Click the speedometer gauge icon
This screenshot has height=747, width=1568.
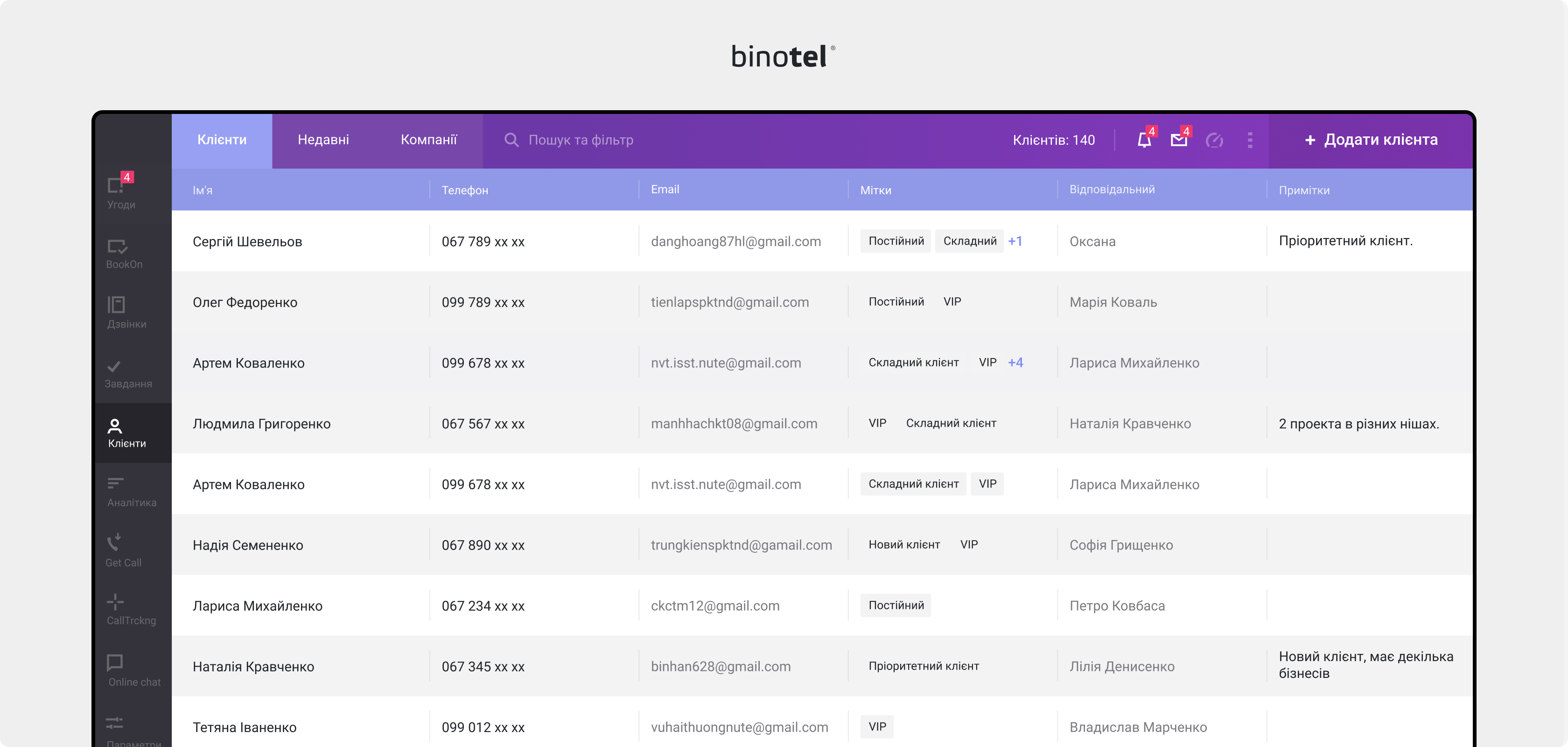point(1214,140)
